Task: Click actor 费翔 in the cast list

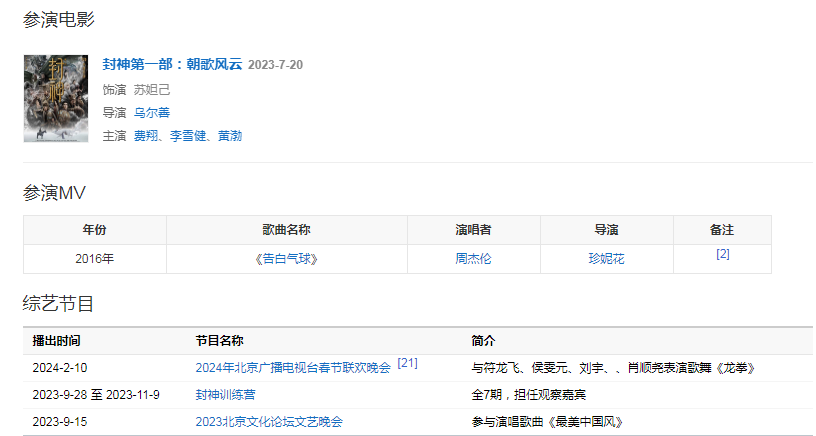Action: click(x=145, y=136)
